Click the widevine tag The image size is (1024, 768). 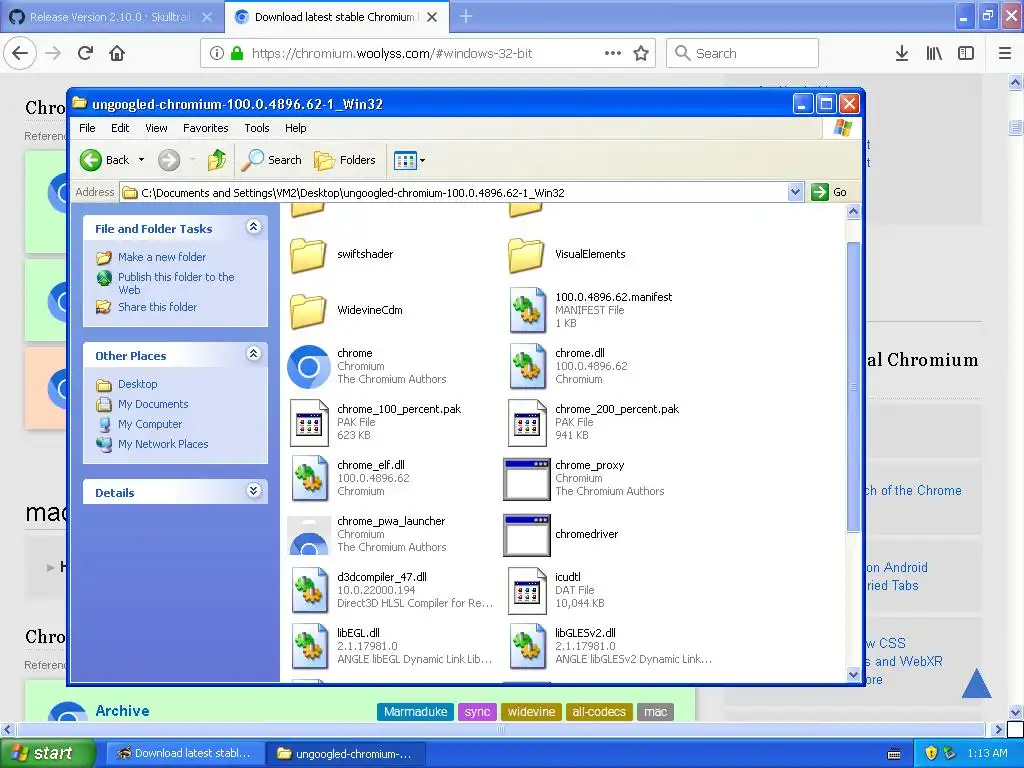(x=531, y=712)
